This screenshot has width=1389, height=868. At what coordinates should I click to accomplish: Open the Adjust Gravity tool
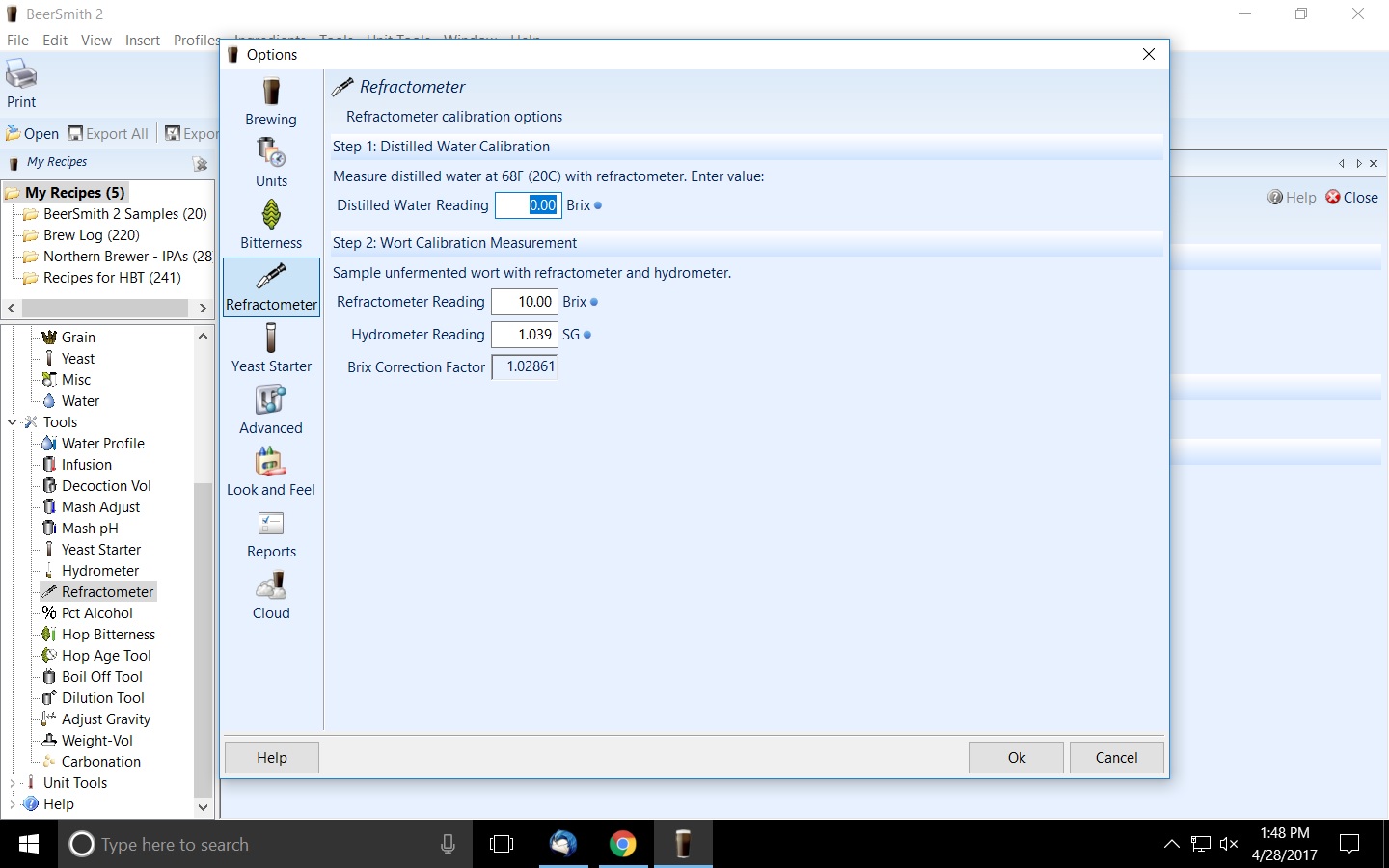coord(96,719)
